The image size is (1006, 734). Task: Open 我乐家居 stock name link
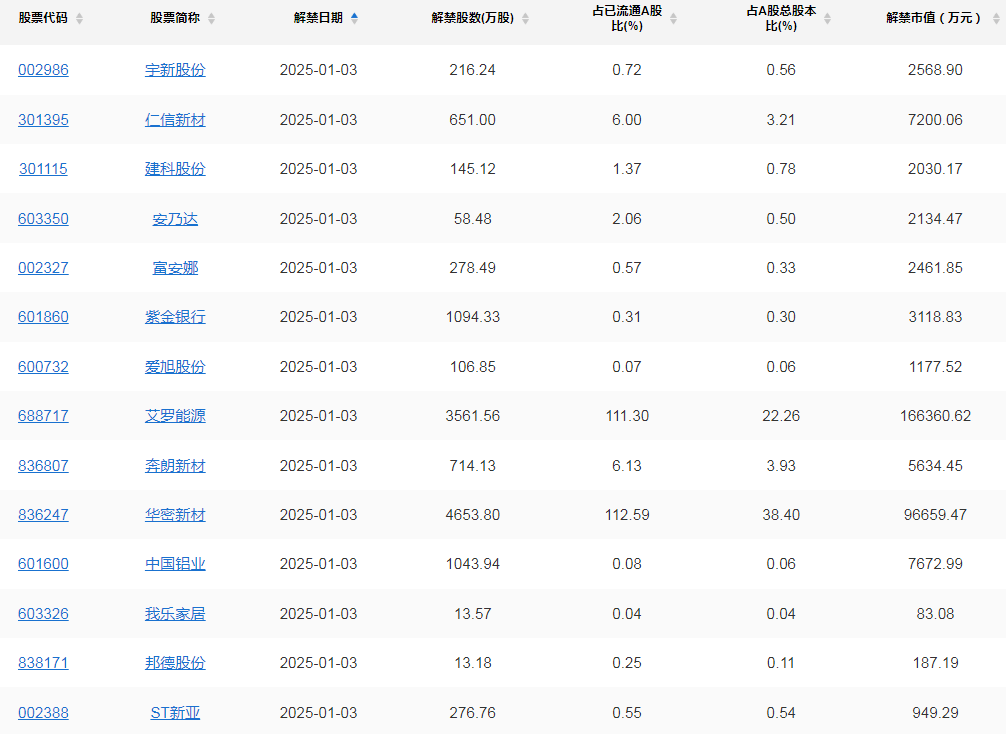[175, 614]
